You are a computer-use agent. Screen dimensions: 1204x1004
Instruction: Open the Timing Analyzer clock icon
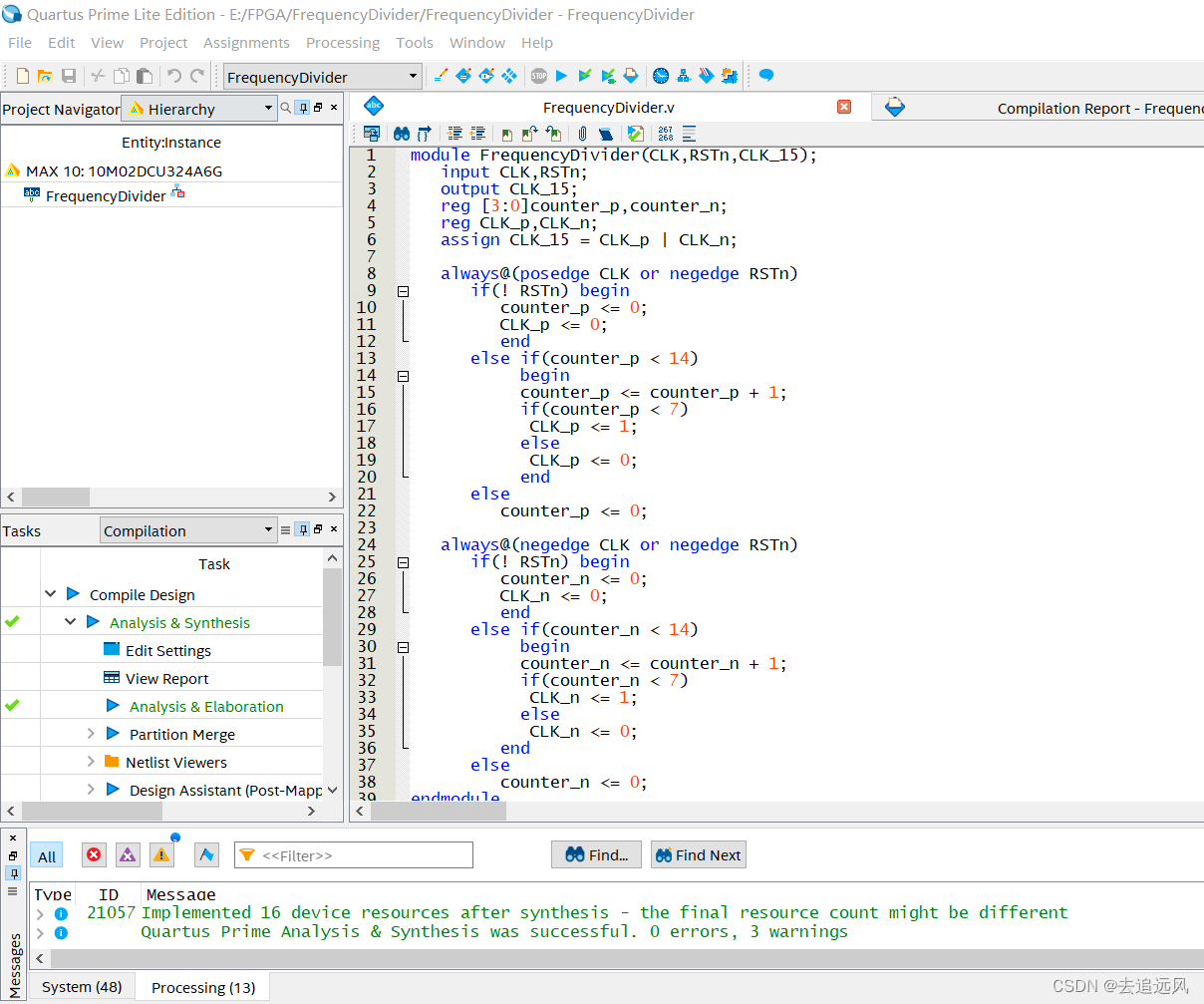coord(661,76)
